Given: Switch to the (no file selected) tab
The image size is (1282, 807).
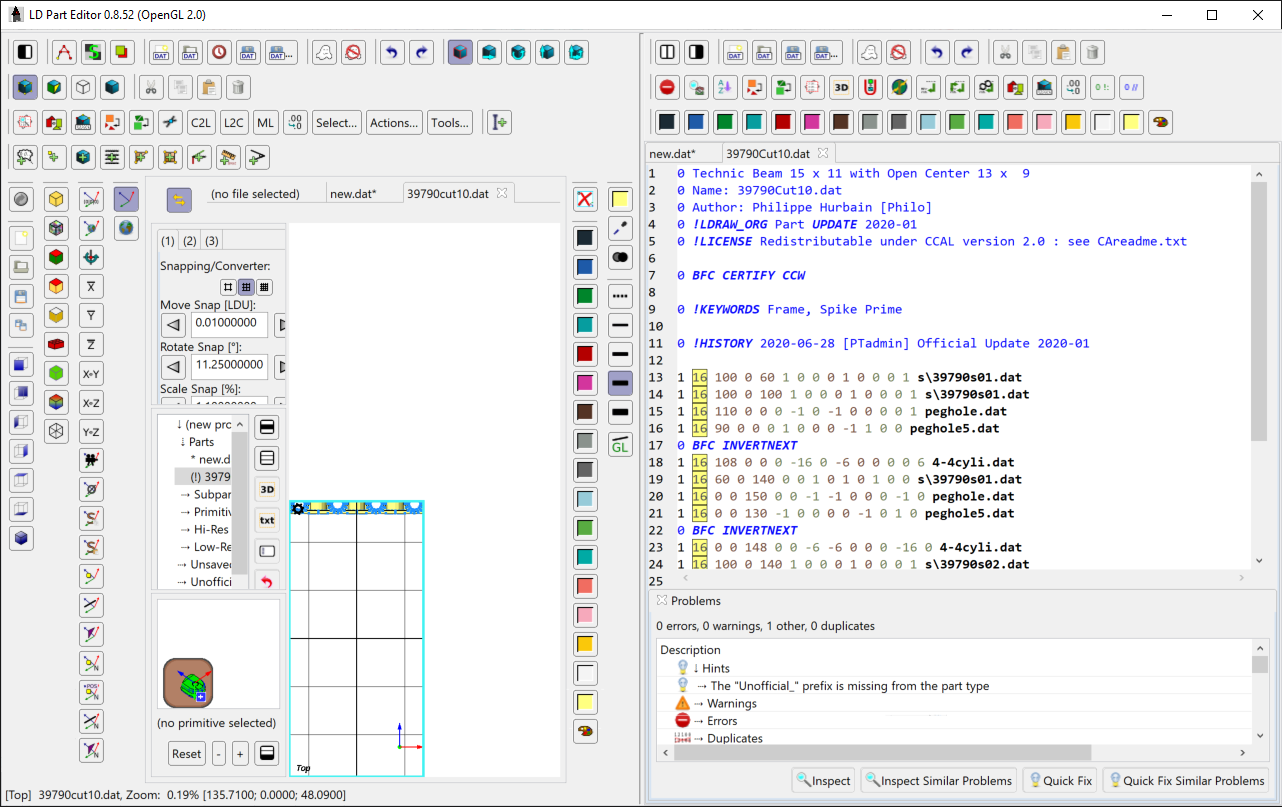Looking at the screenshot, I should [x=255, y=194].
